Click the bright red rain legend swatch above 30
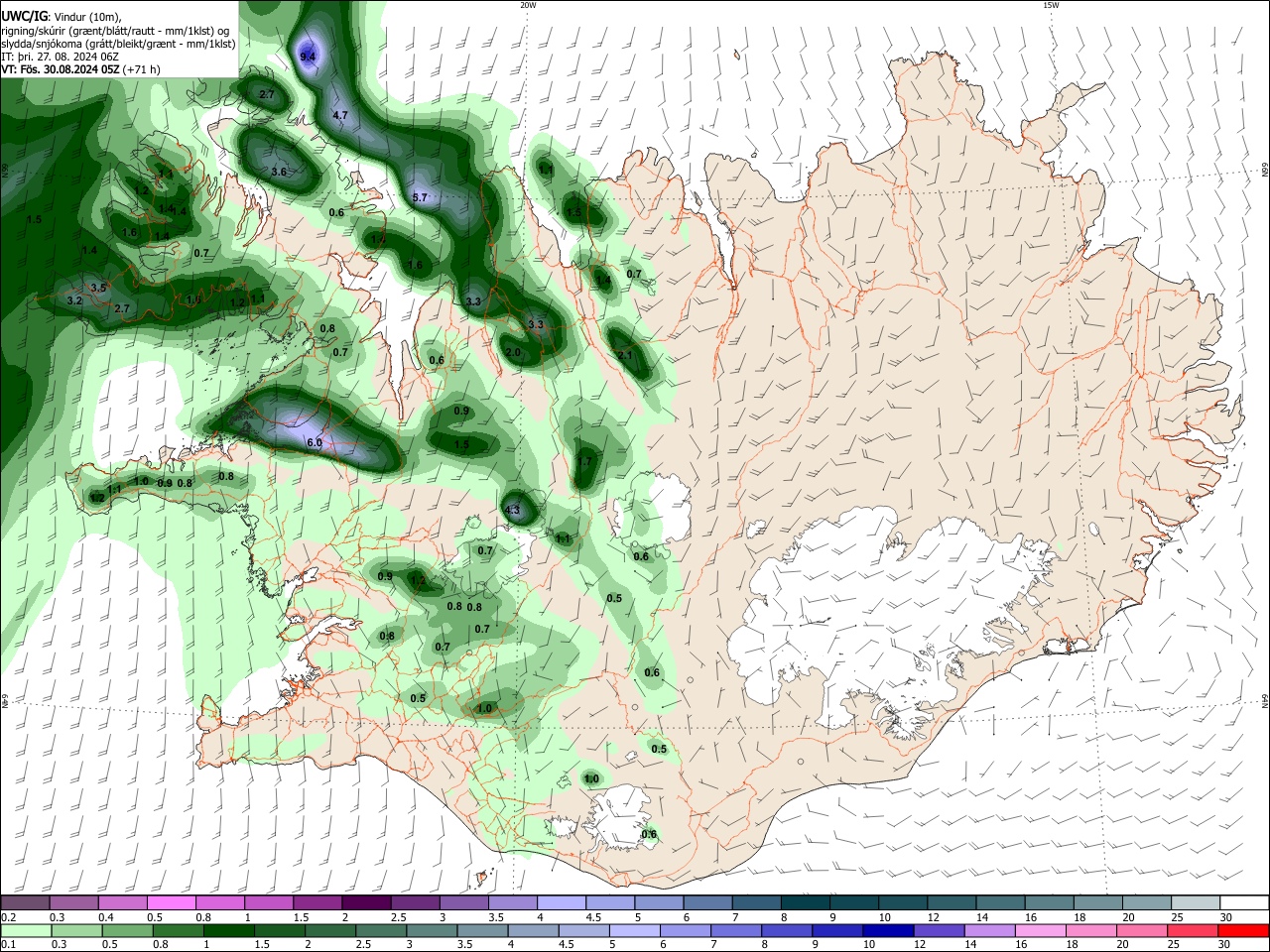This screenshot has height=952, width=1270. point(1243,930)
